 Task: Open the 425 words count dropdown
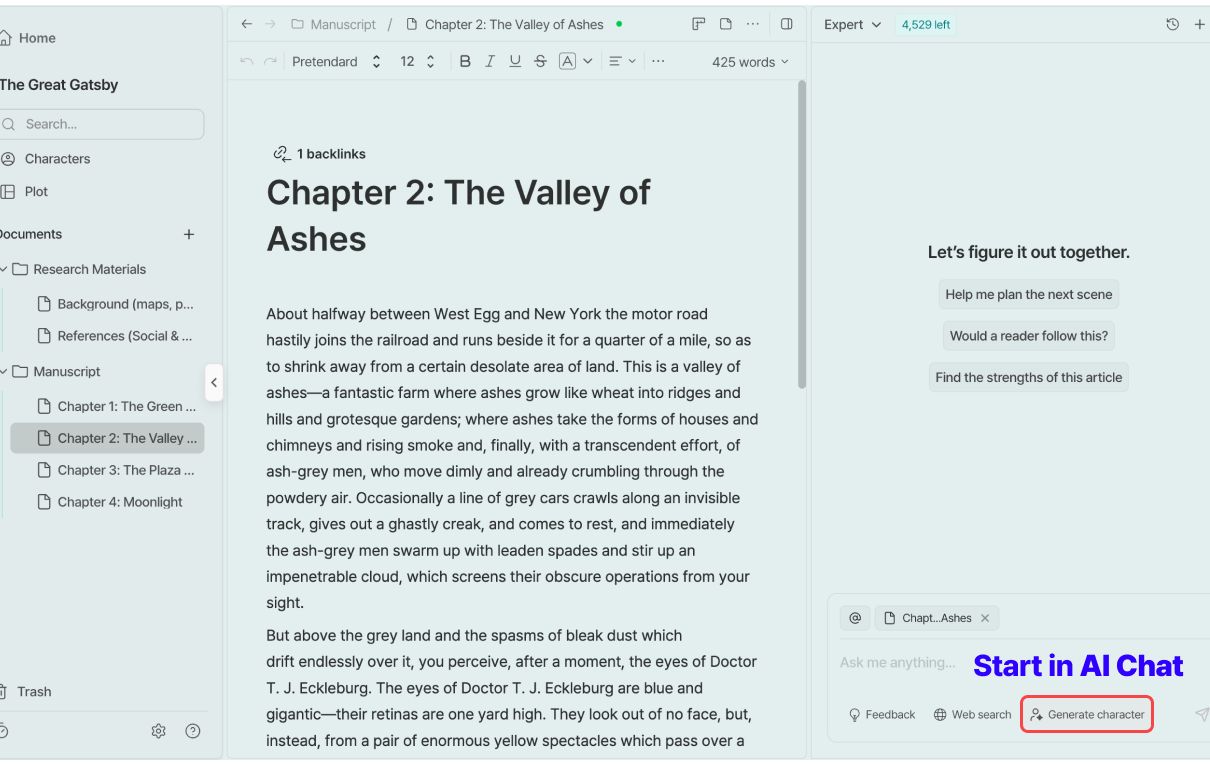point(750,62)
